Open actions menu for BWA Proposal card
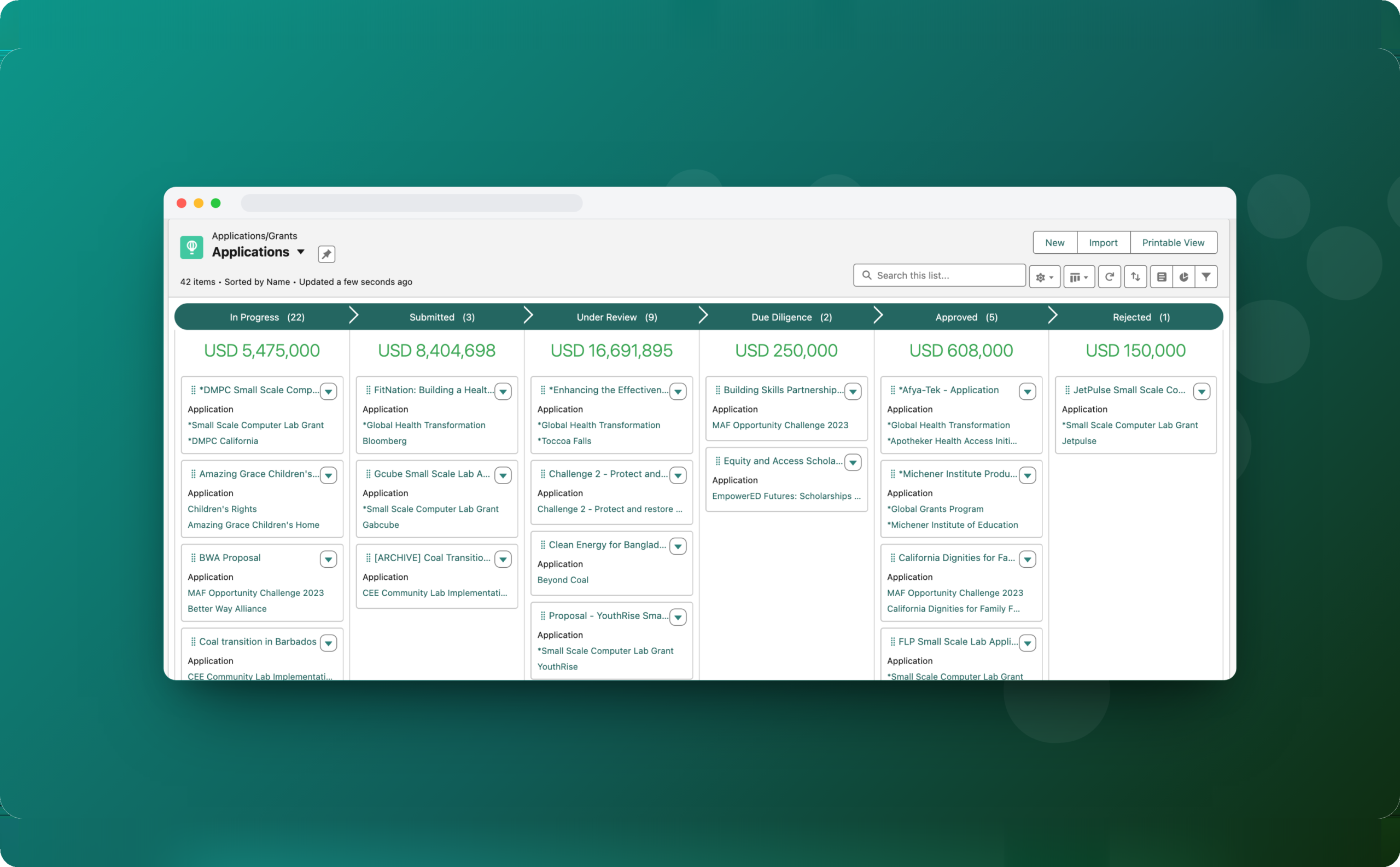Screen dimensions: 1400x867 328,559
